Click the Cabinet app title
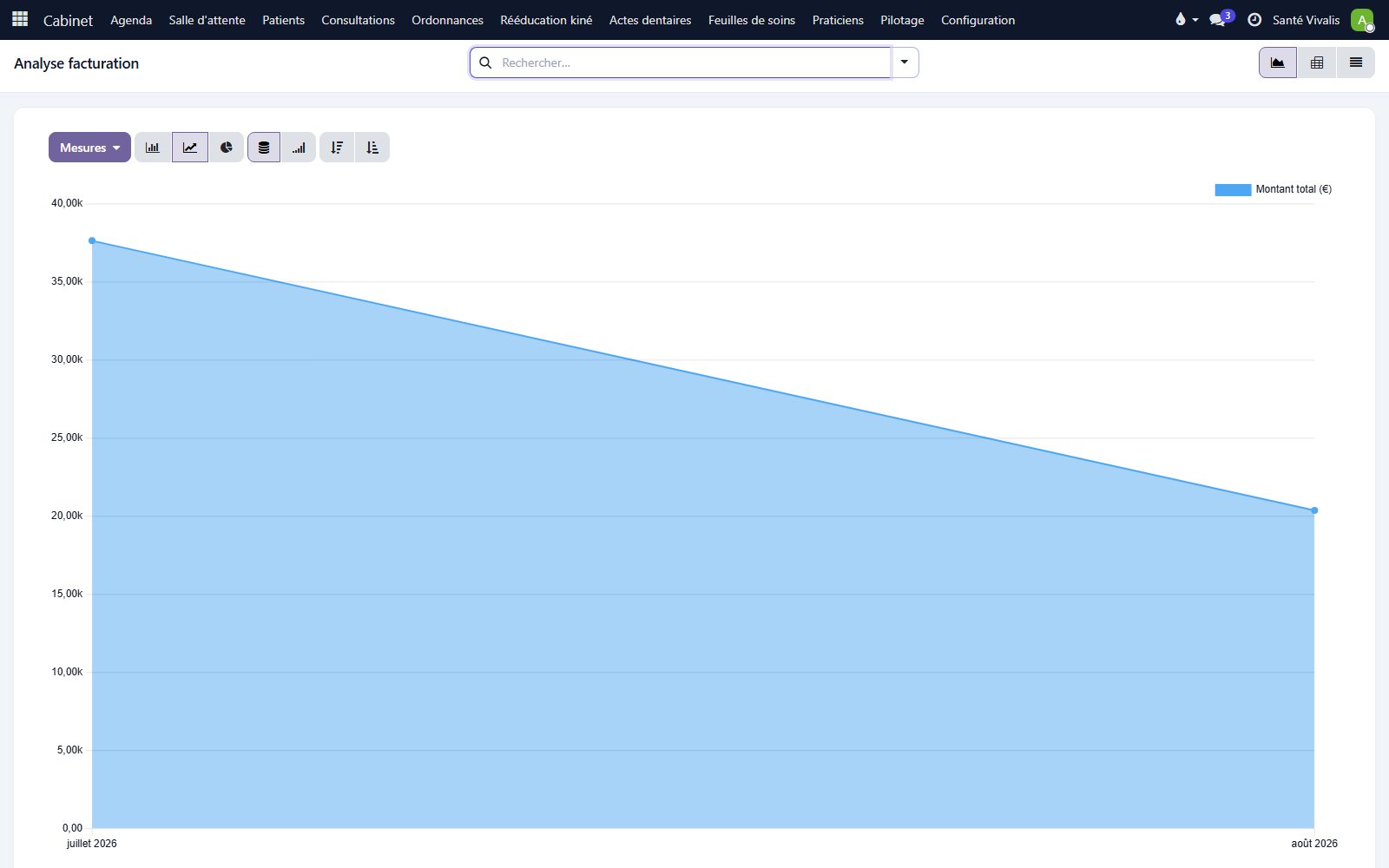 click(68, 20)
